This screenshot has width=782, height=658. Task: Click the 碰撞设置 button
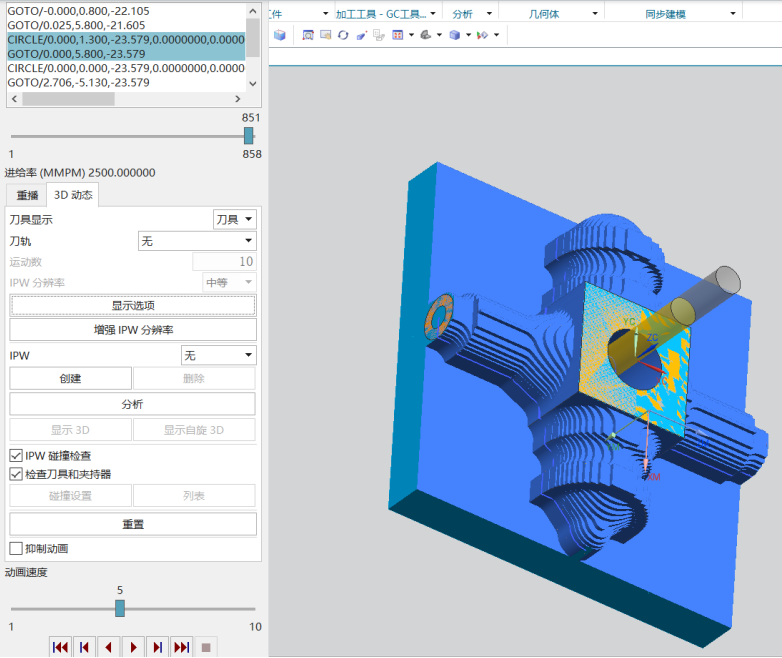pyautogui.click(x=70, y=496)
